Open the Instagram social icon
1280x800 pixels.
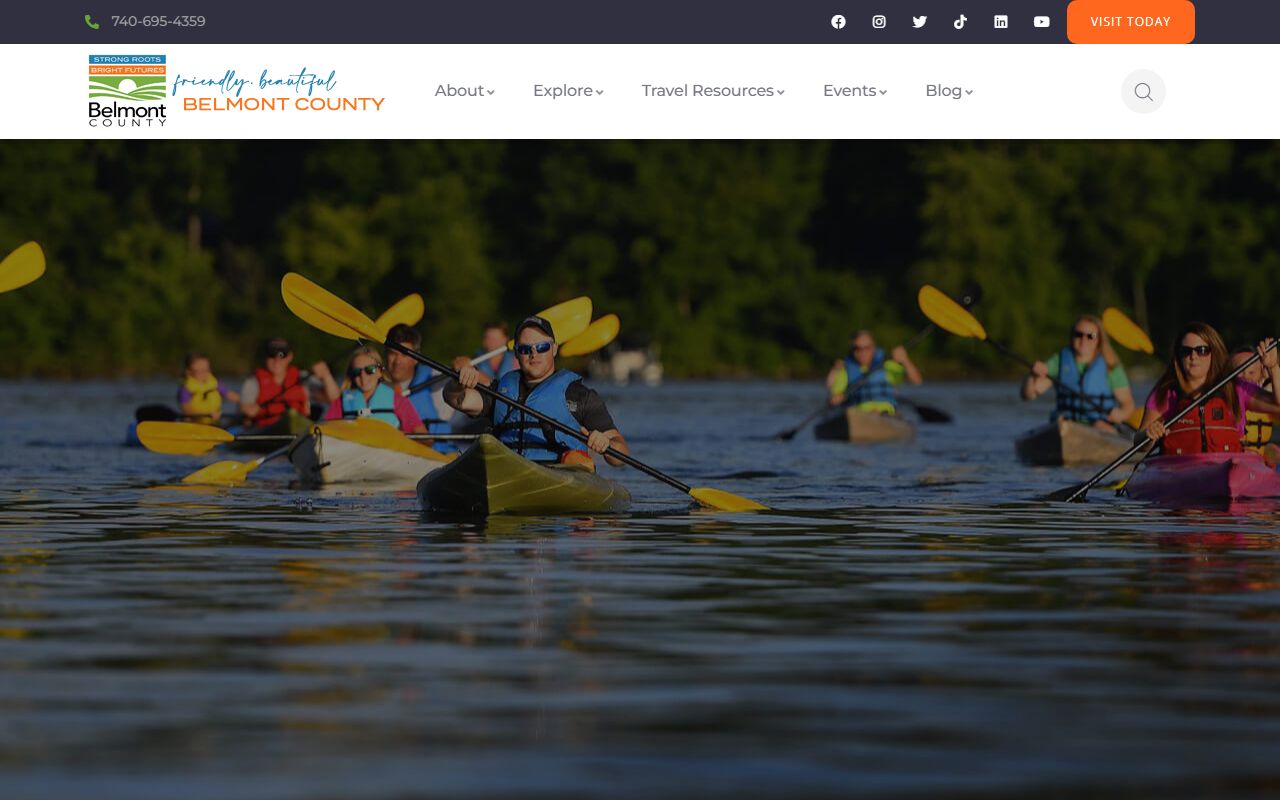pos(879,22)
